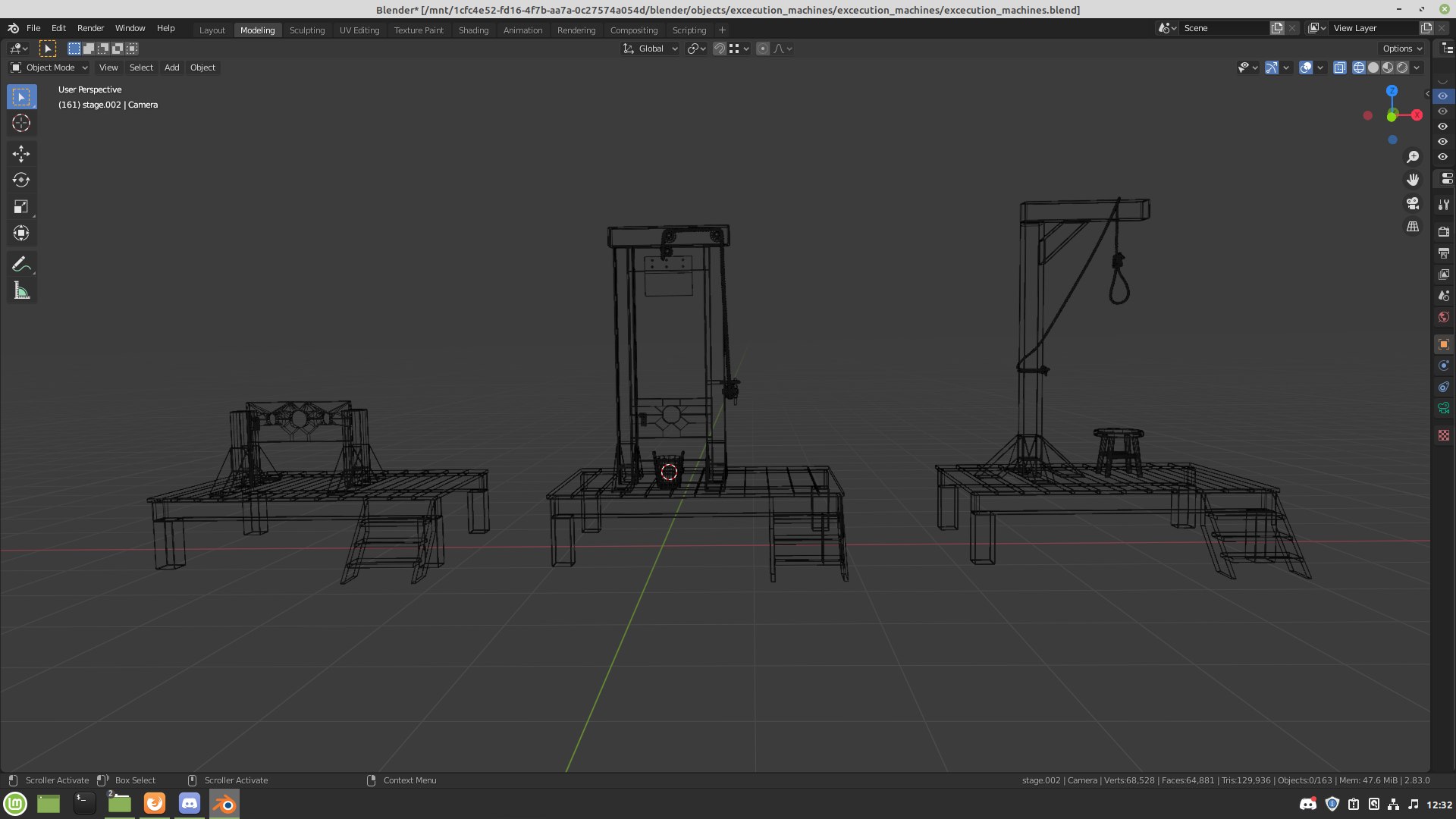Toggle viewport gizmos button
This screenshot has width=1456, height=819.
(x=1272, y=67)
